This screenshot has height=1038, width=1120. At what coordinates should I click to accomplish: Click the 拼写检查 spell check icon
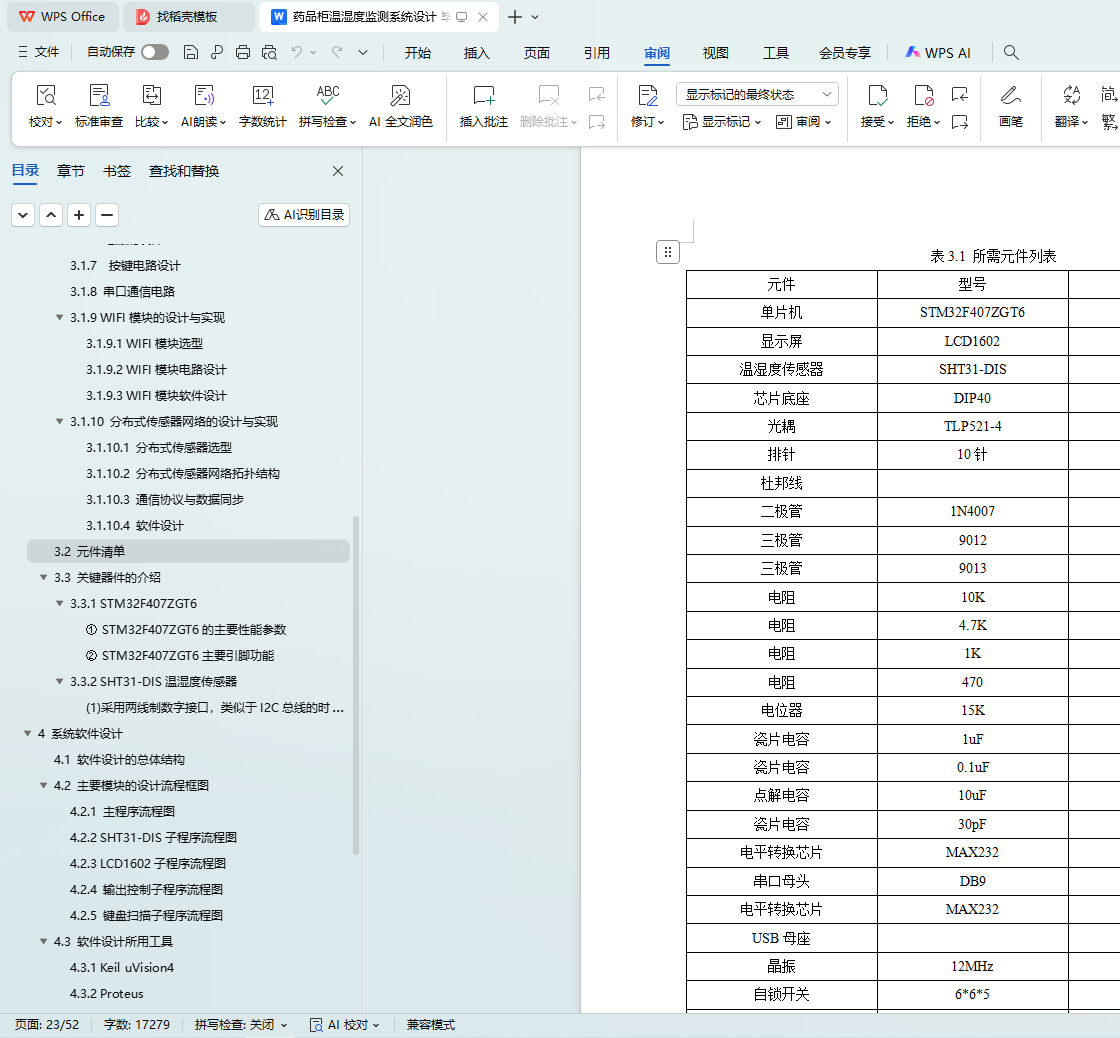(x=328, y=97)
